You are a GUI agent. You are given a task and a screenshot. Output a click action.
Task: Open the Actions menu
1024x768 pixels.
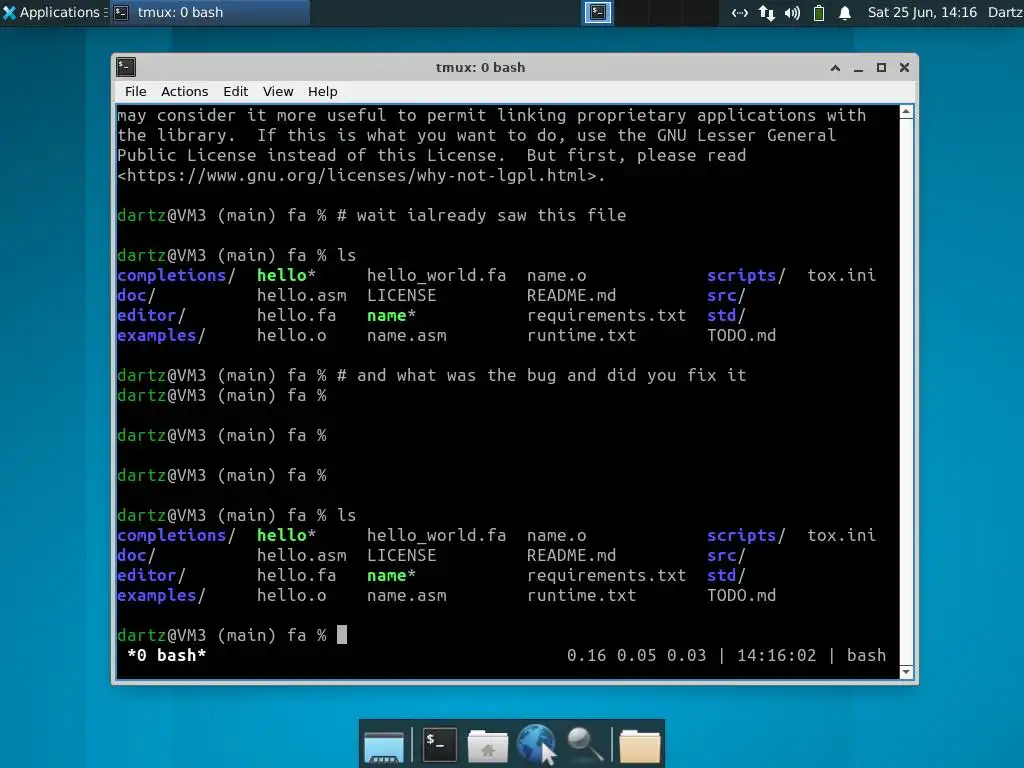pyautogui.click(x=185, y=91)
